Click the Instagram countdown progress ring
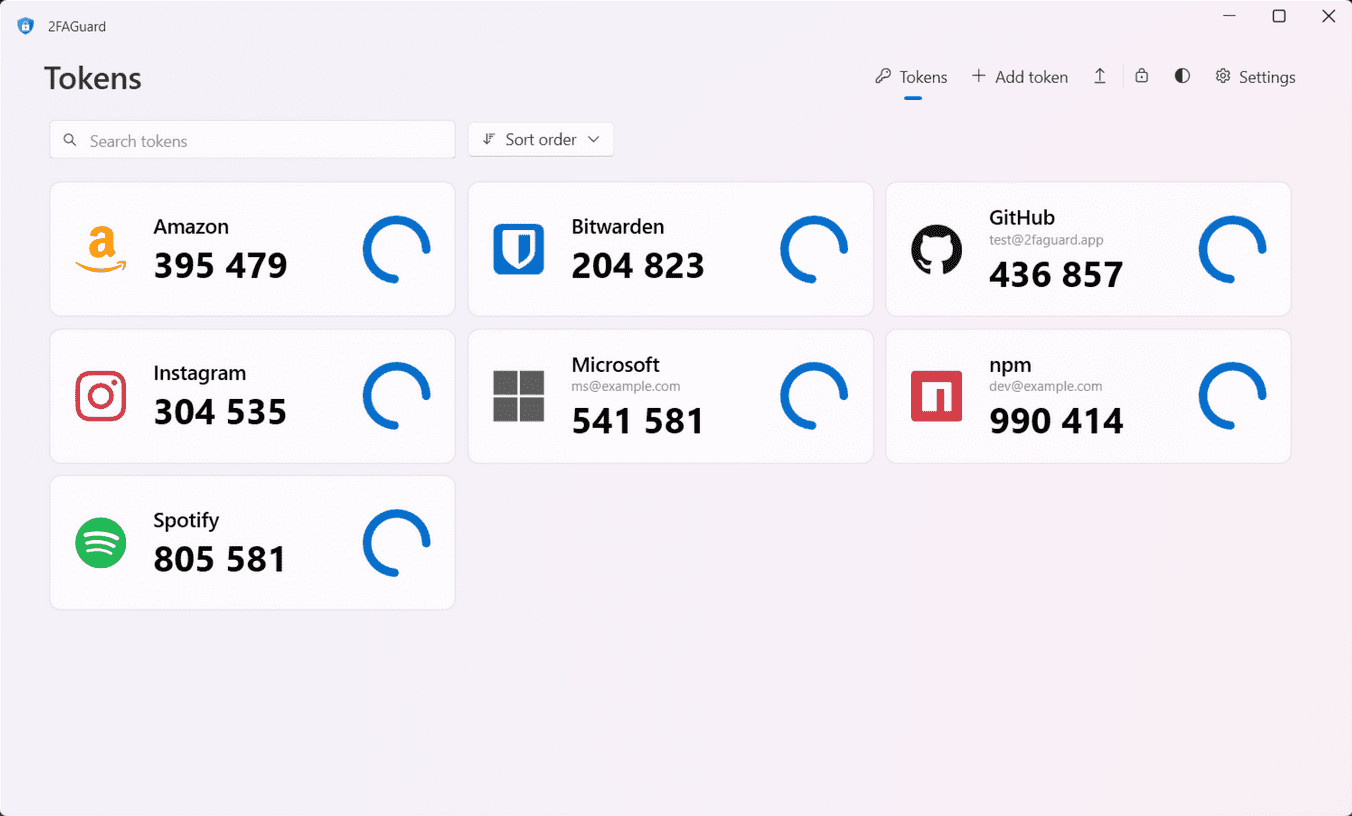Image resolution: width=1352 pixels, height=816 pixels. pyautogui.click(x=397, y=396)
